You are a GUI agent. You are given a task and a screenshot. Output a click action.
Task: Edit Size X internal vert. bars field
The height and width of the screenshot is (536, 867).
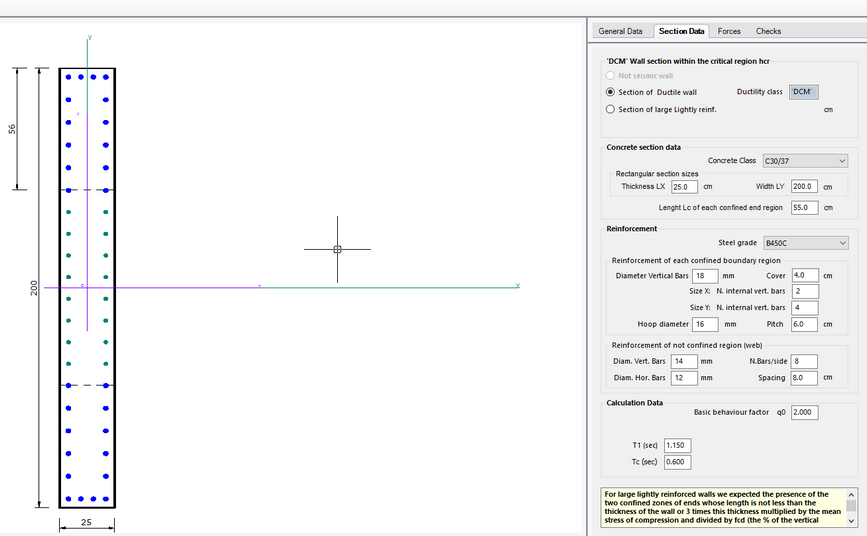805,291
